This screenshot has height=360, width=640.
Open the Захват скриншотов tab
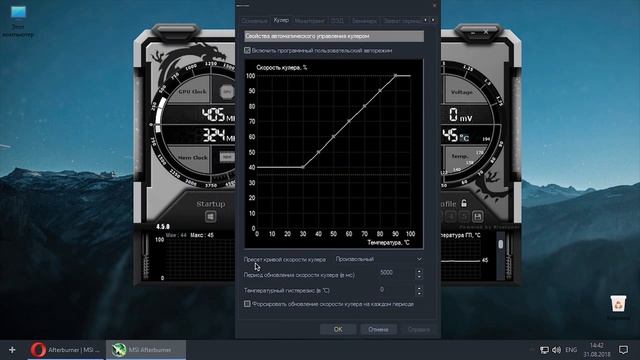click(x=403, y=20)
